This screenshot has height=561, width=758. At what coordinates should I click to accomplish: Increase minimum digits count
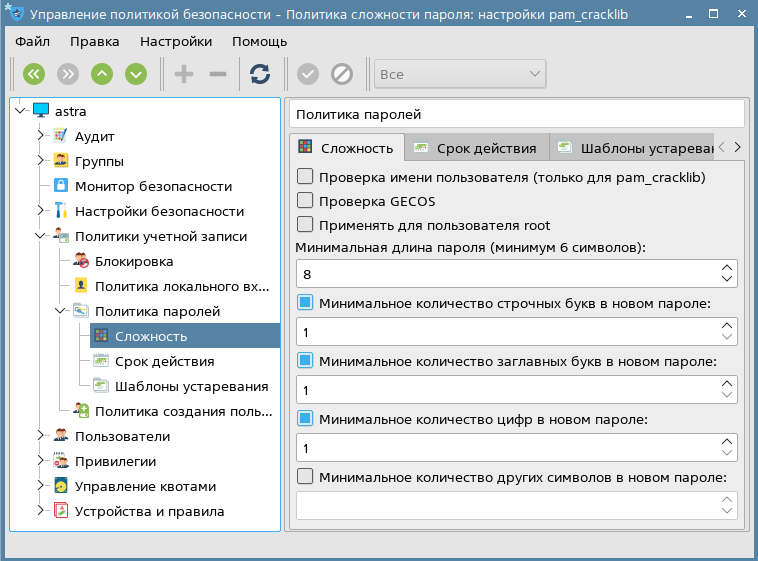tap(727, 442)
